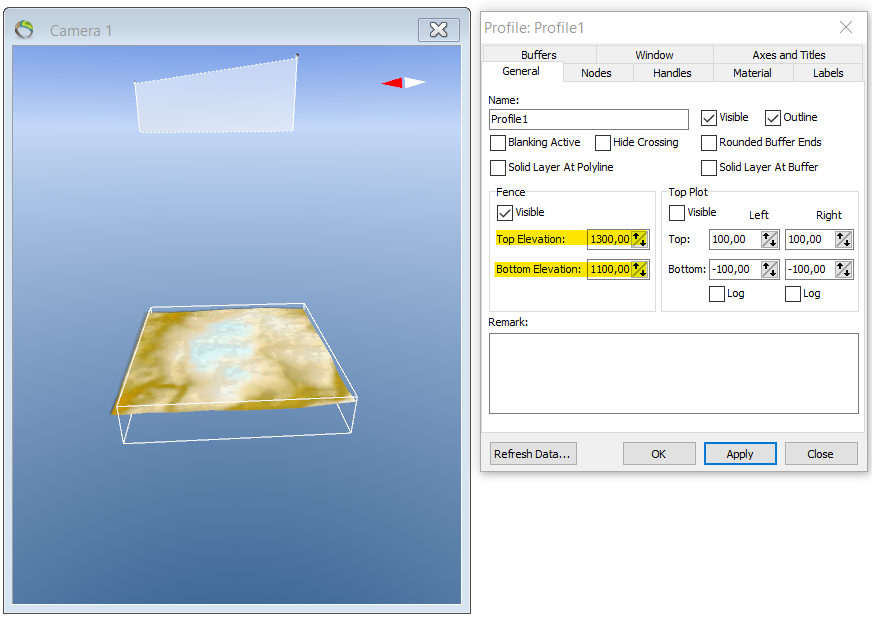Screen dimensions: 872x617
Task: Enable Rounded Buffer Ends checkbox
Action: point(708,143)
